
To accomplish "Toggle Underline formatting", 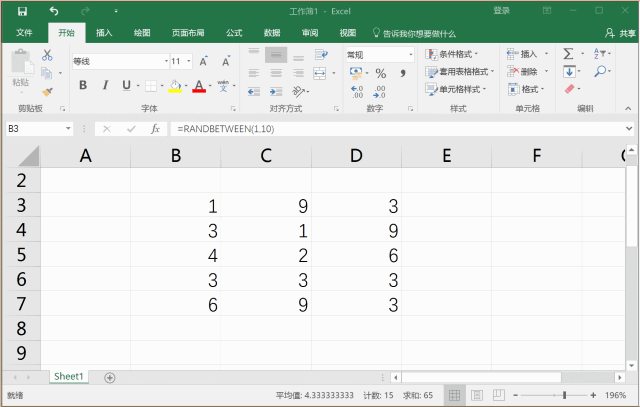I will (x=127, y=85).
